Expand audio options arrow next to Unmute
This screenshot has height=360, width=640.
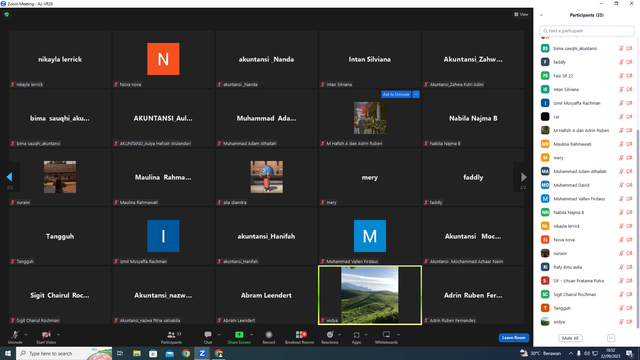click(26, 335)
